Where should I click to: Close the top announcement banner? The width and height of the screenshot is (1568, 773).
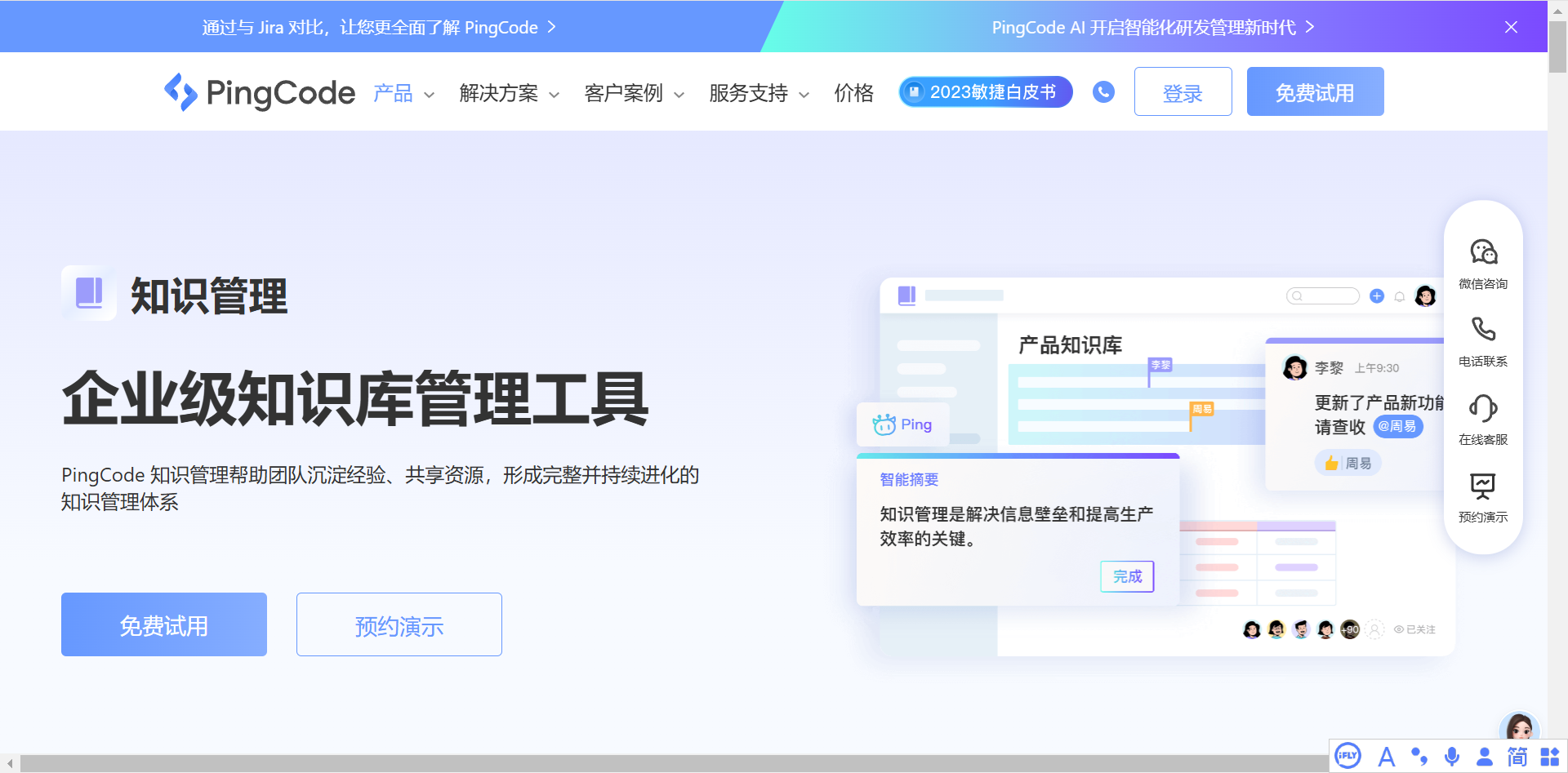point(1511,27)
